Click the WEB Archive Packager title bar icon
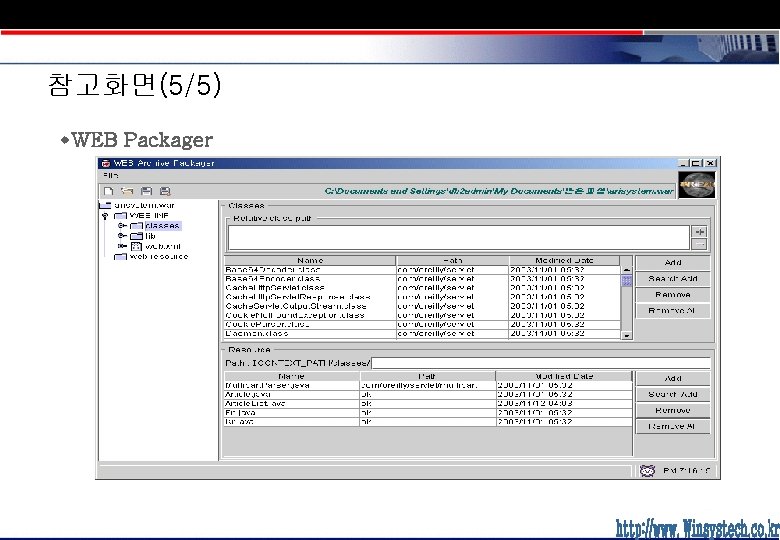The height and width of the screenshot is (540, 780). coord(105,163)
